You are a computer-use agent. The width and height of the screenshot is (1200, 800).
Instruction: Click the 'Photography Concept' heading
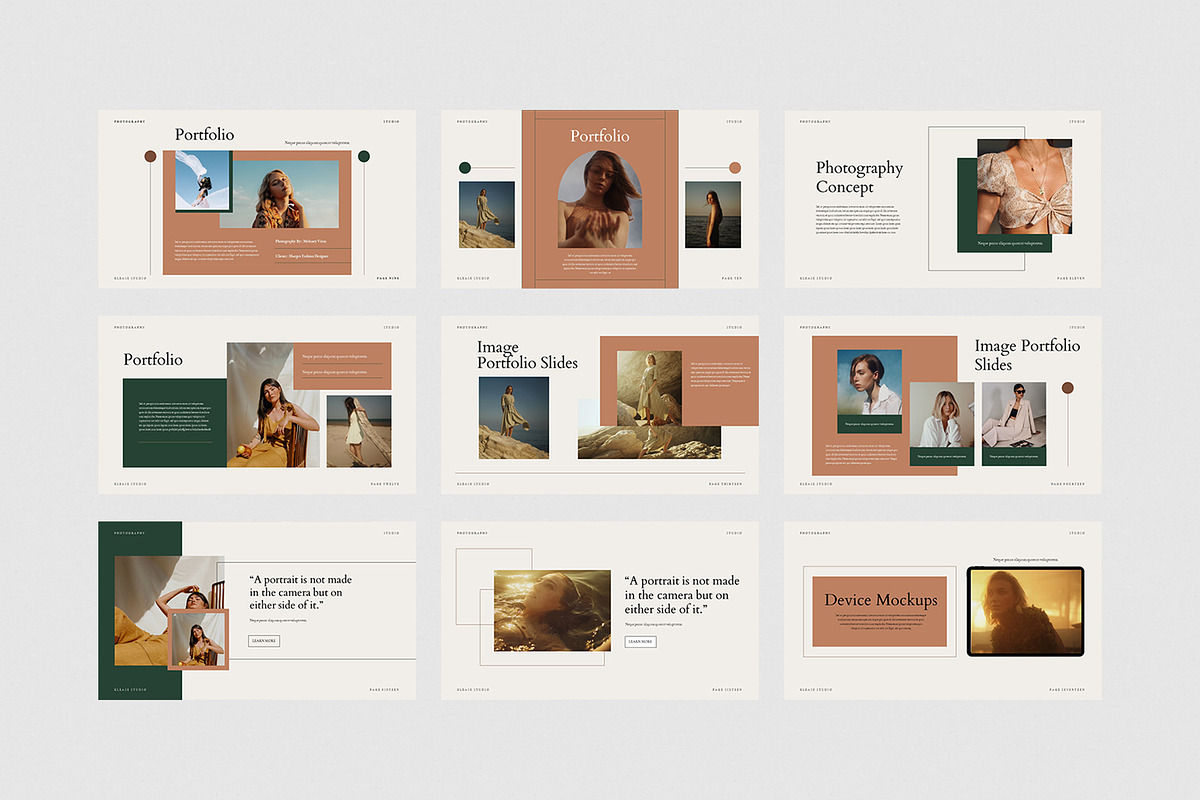[859, 177]
